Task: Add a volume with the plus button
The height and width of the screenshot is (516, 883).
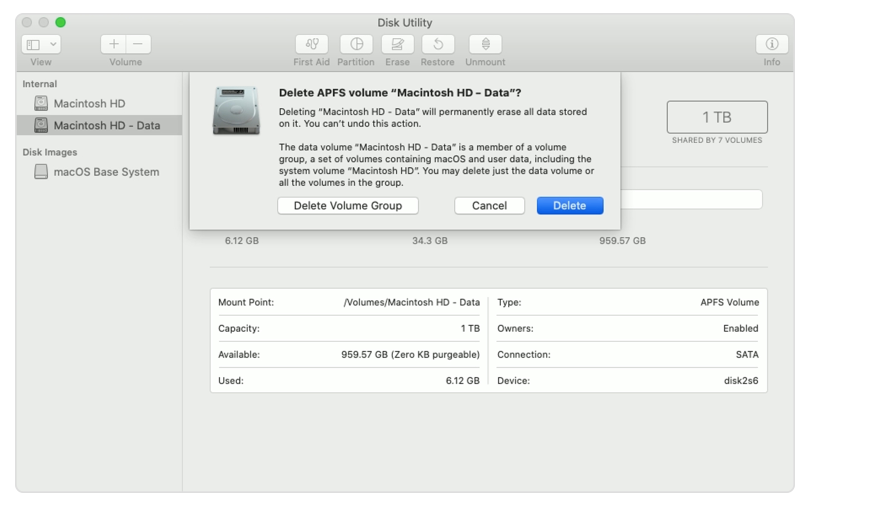Action: (x=113, y=44)
